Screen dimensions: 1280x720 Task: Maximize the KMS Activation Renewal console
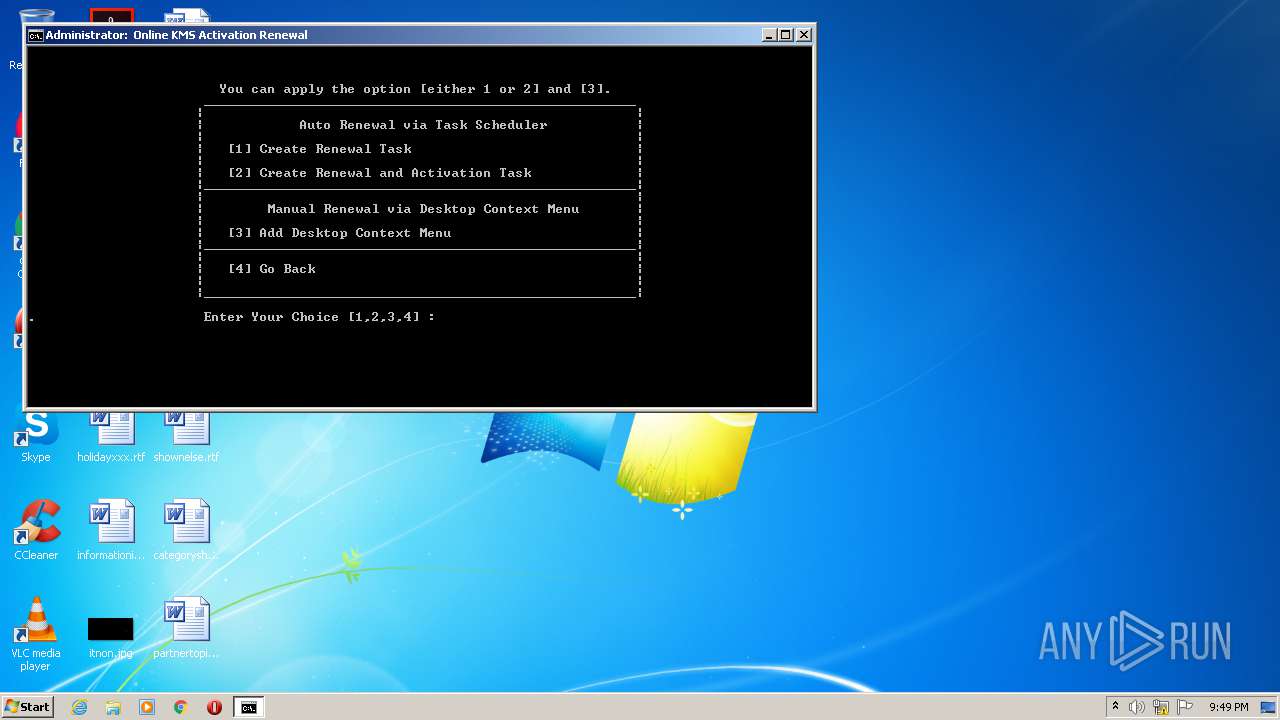pos(786,35)
